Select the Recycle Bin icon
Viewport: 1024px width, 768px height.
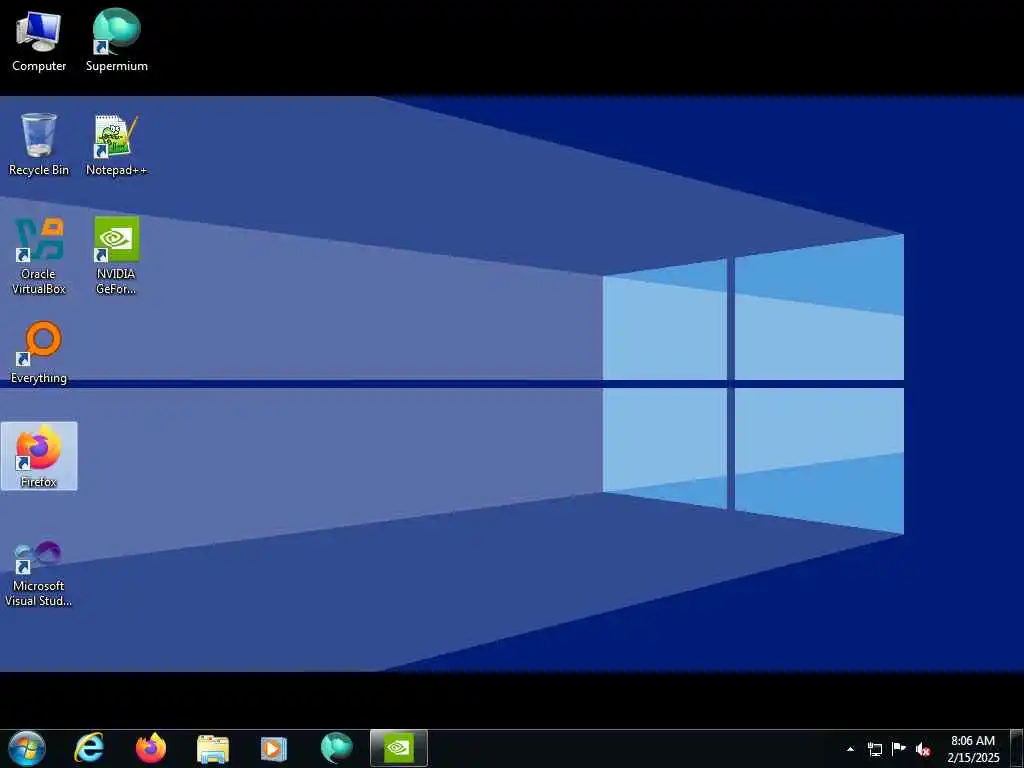[39, 144]
